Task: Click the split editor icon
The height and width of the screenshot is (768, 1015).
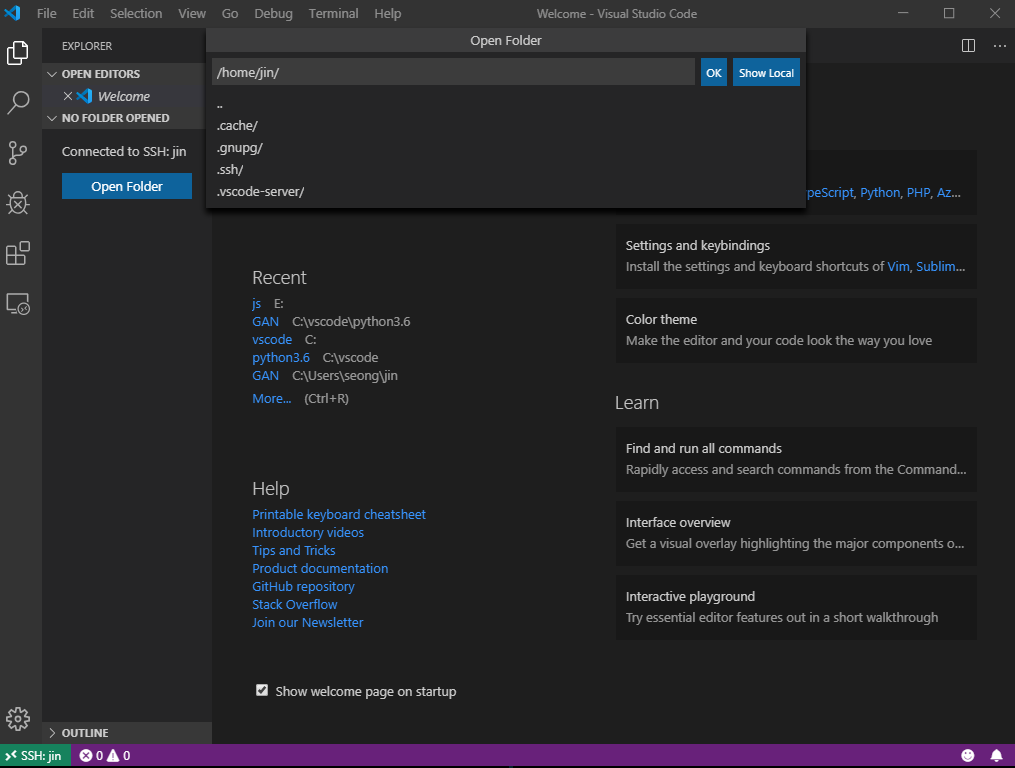Action: point(968,46)
